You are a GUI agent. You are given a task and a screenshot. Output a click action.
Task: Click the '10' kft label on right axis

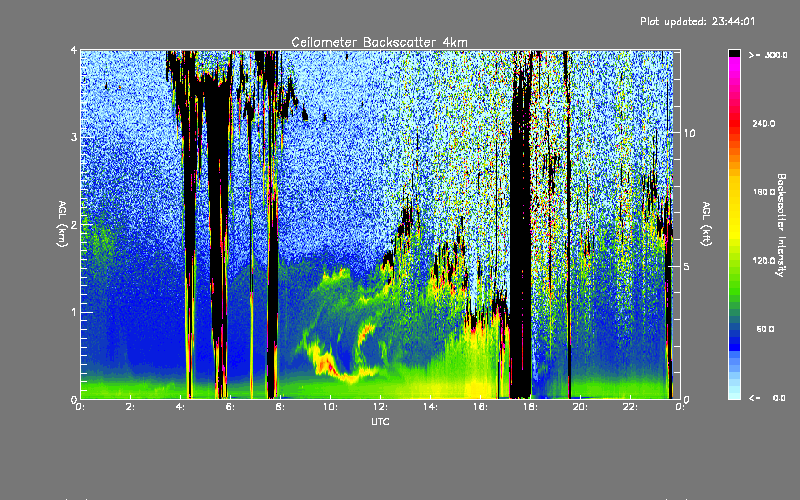pyautogui.click(x=689, y=133)
